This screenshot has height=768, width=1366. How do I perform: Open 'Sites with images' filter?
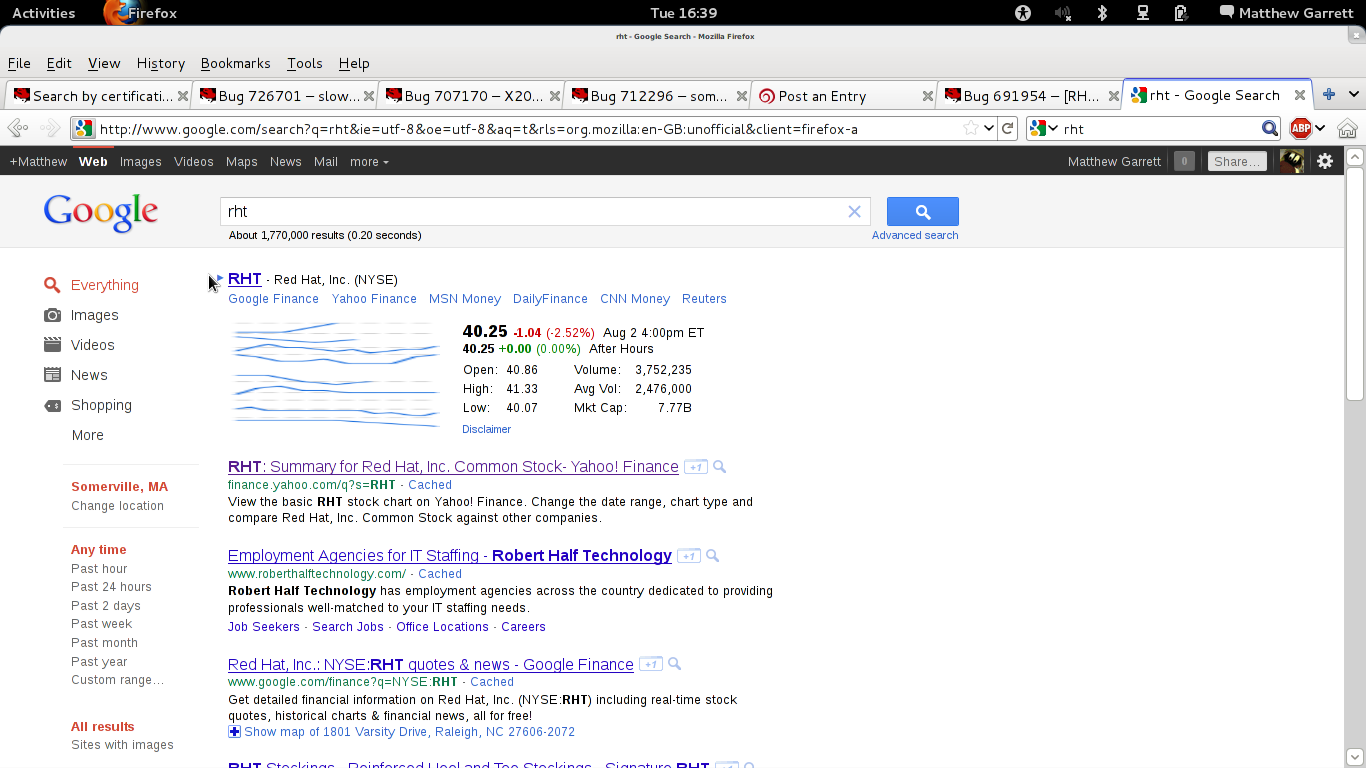(x=122, y=745)
